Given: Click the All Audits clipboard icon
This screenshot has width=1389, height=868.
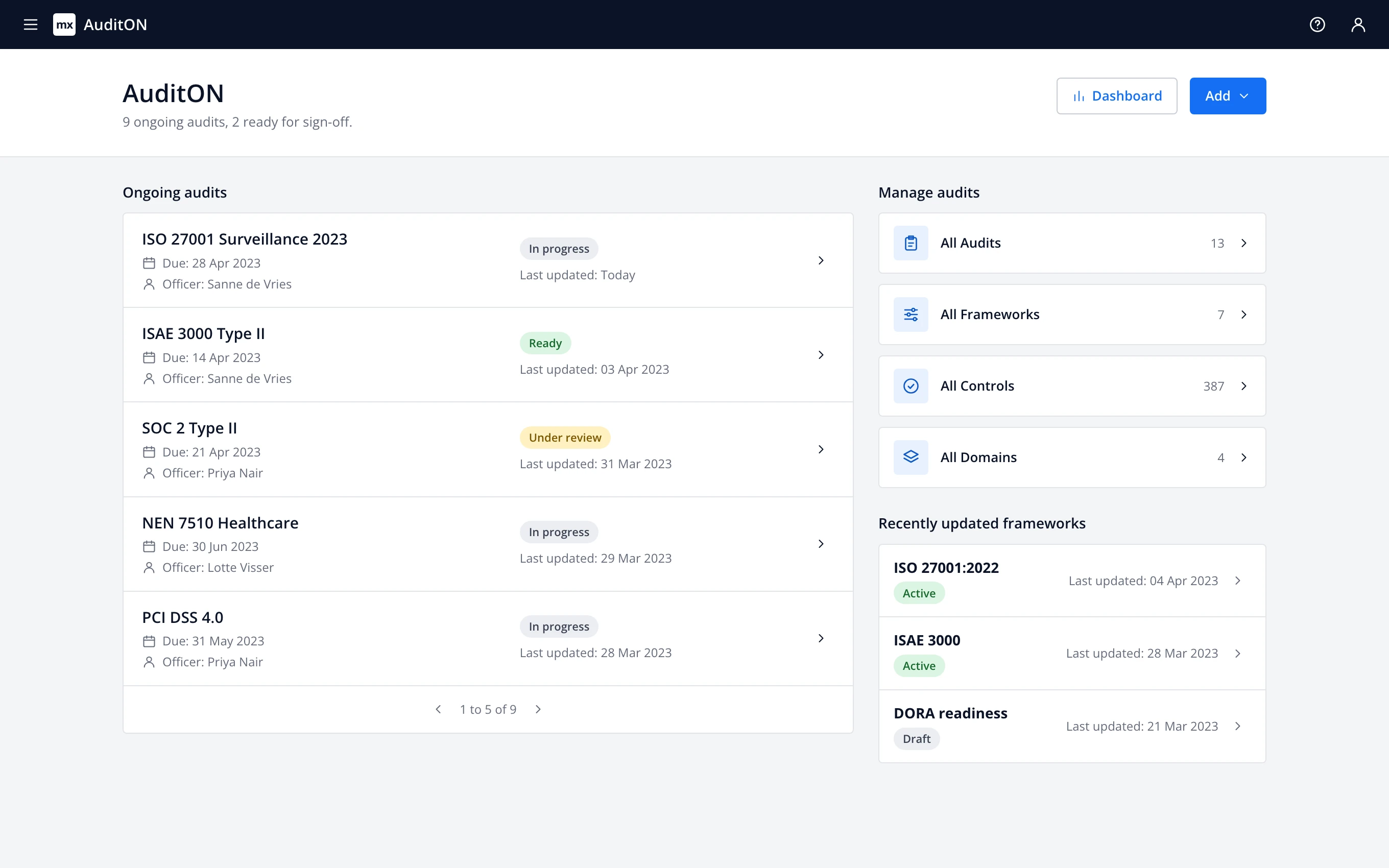Looking at the screenshot, I should point(911,243).
